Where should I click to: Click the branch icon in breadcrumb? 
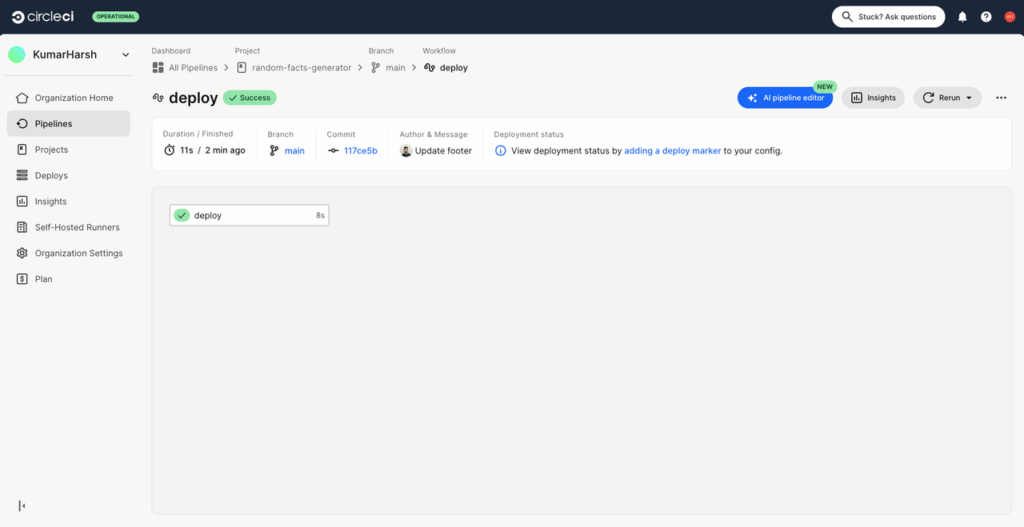(376, 68)
